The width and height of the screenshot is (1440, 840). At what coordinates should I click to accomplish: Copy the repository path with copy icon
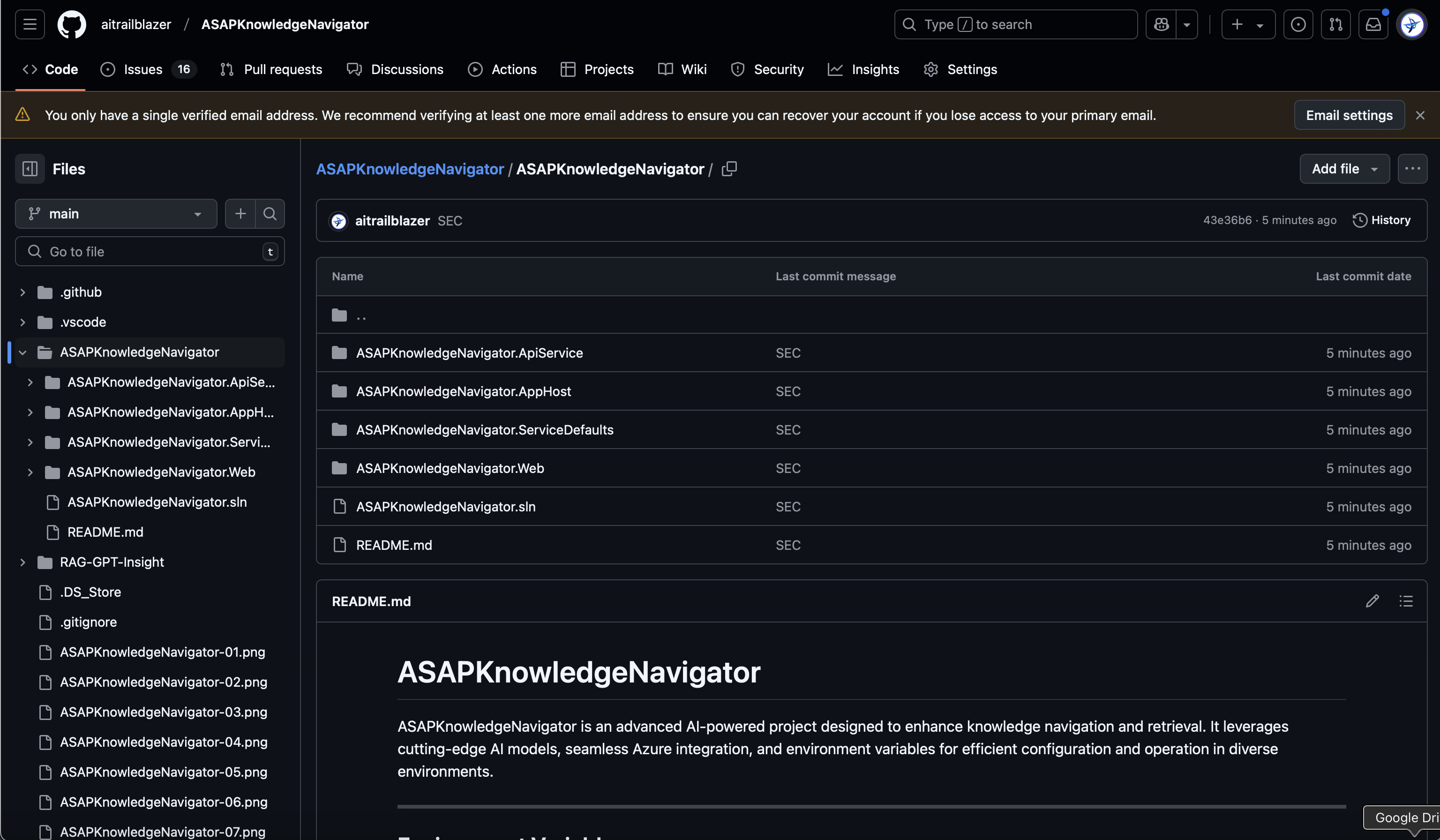point(729,169)
